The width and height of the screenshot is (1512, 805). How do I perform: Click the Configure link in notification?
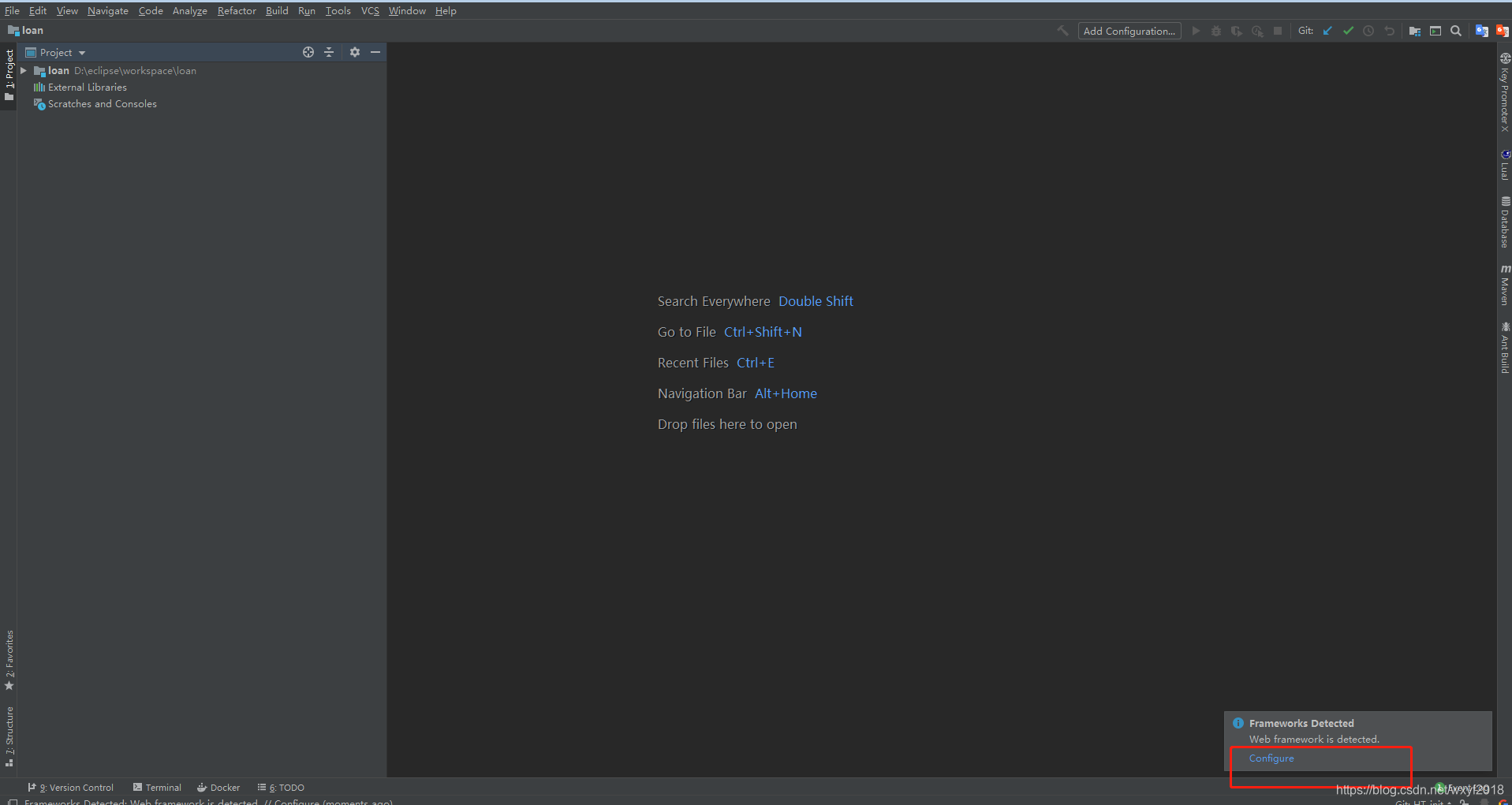click(x=1271, y=758)
